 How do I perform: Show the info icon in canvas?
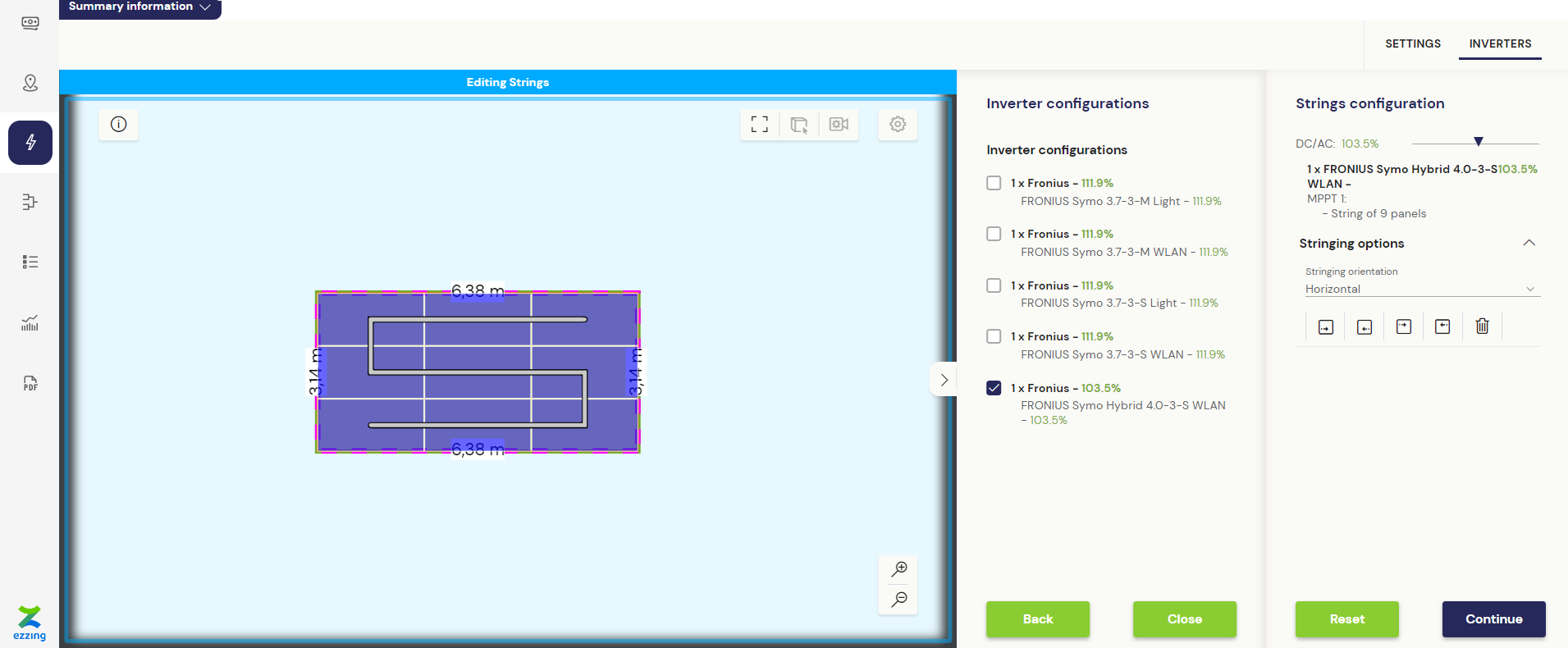tap(119, 124)
